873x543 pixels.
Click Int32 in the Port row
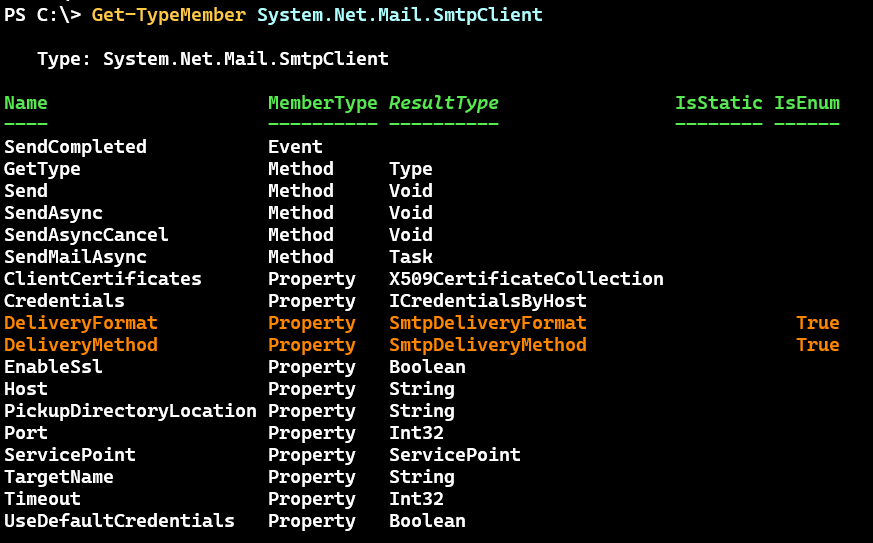(x=416, y=433)
